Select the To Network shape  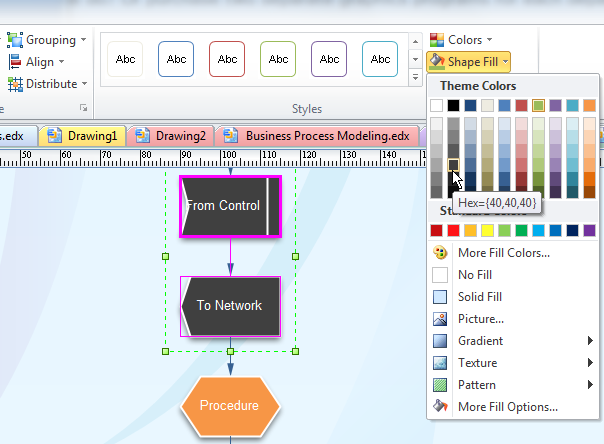click(230, 306)
